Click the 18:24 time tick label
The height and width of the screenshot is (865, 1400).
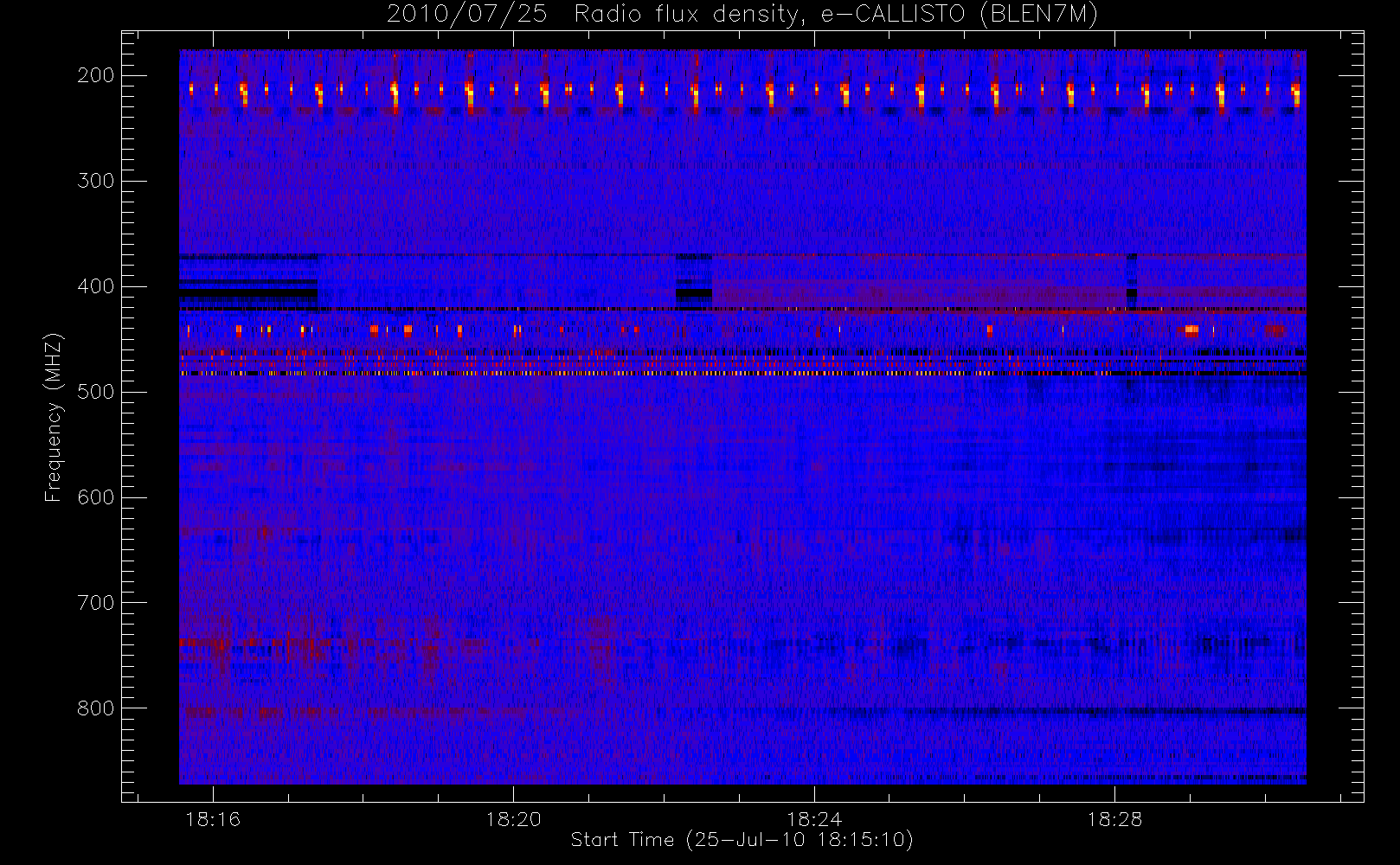813,819
